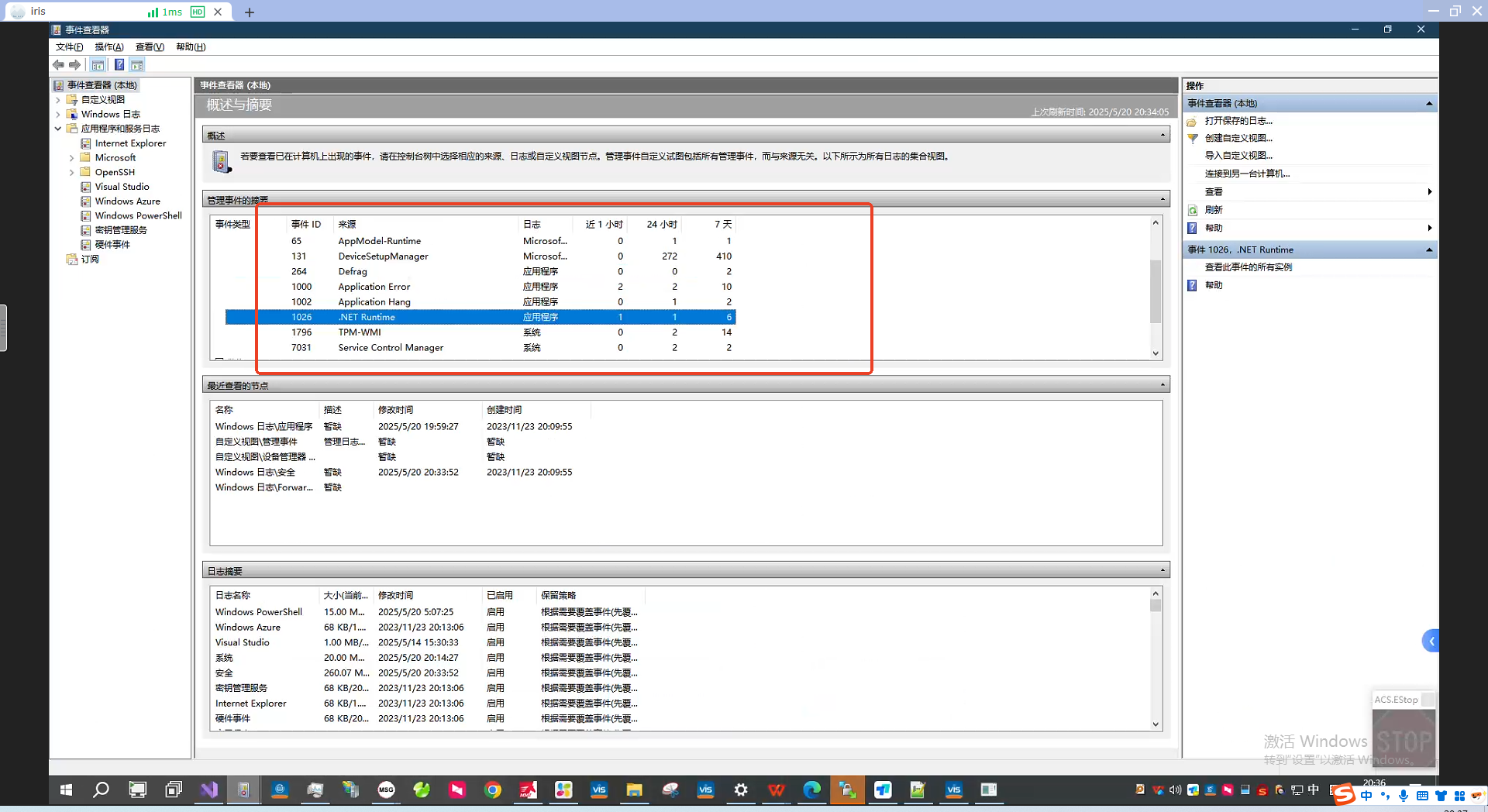
Task: Select the 1000 Application Error event row
Action: click(x=480, y=287)
